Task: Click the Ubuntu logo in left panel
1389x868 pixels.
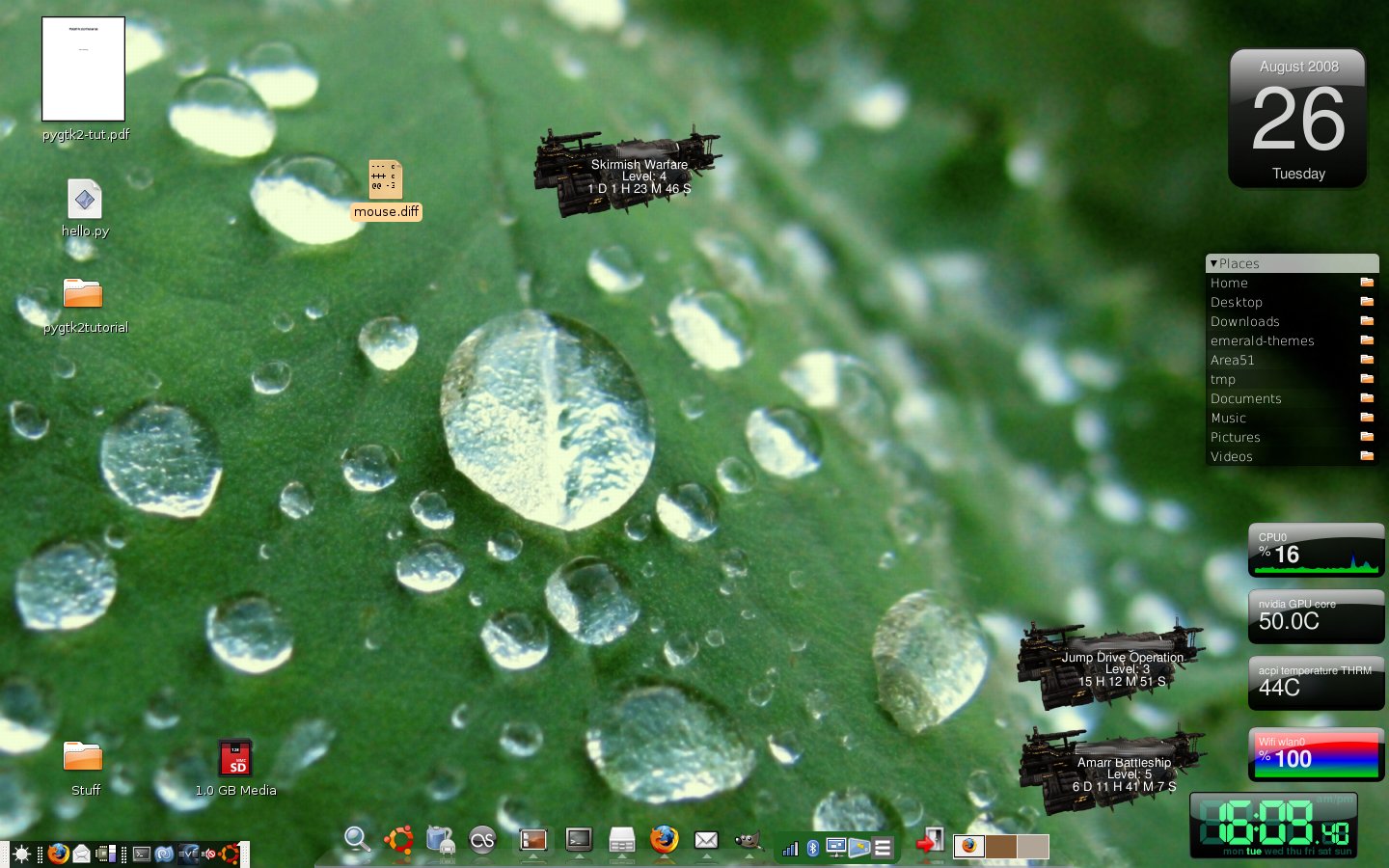Action: [x=229, y=854]
